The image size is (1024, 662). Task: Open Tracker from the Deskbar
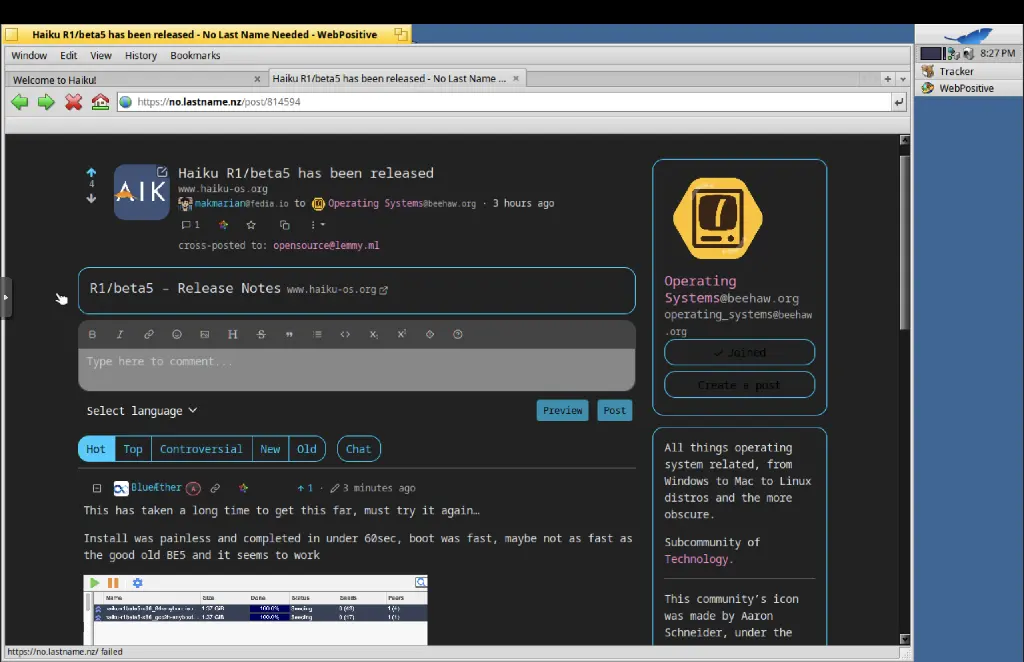969,71
